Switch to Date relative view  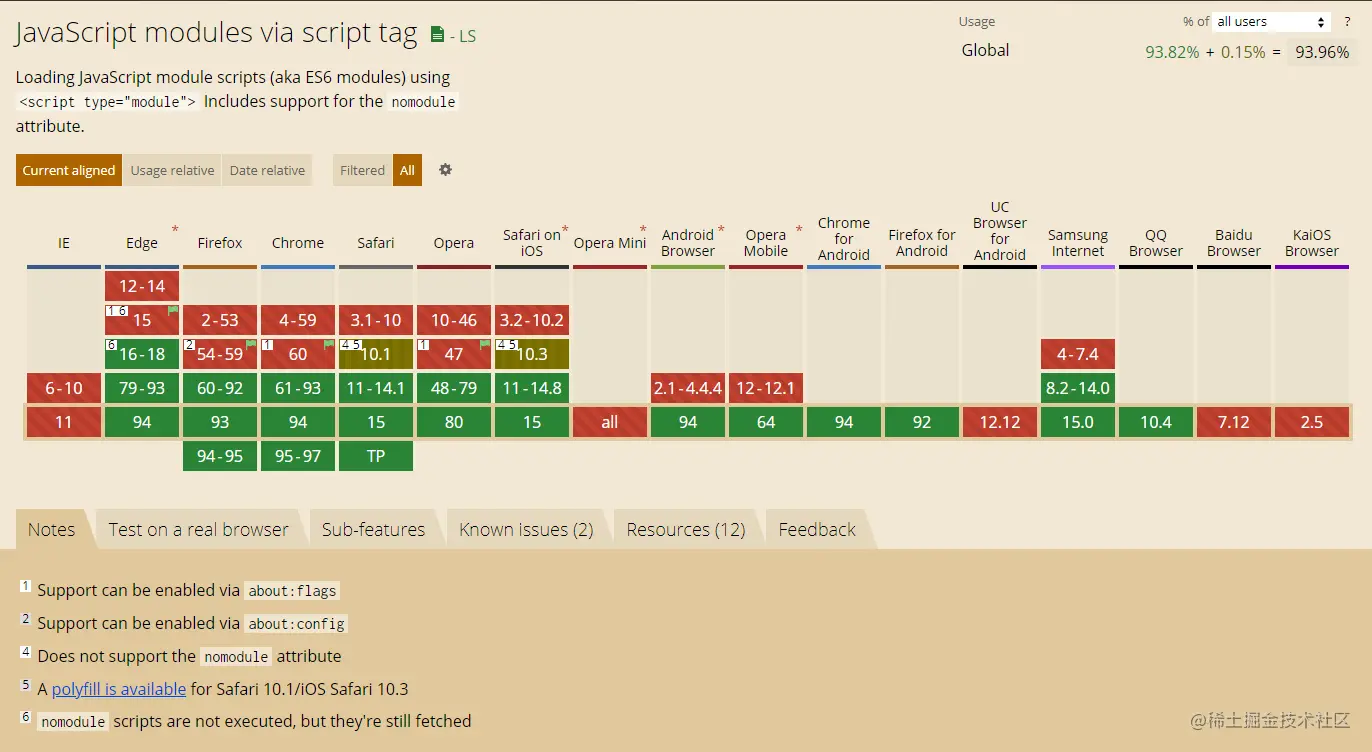point(267,170)
